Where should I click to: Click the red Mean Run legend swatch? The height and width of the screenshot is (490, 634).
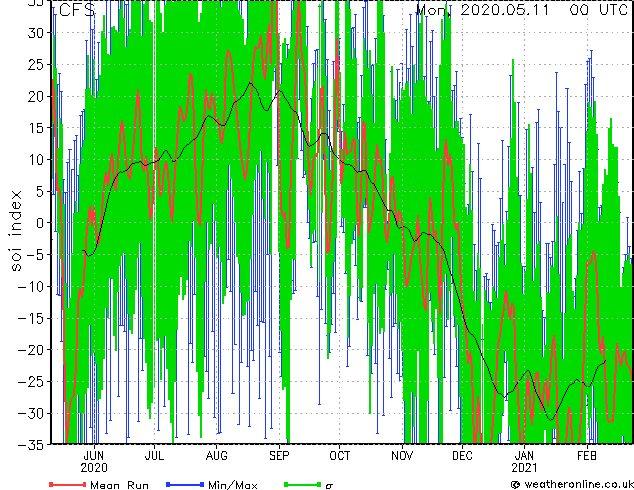pos(68,484)
